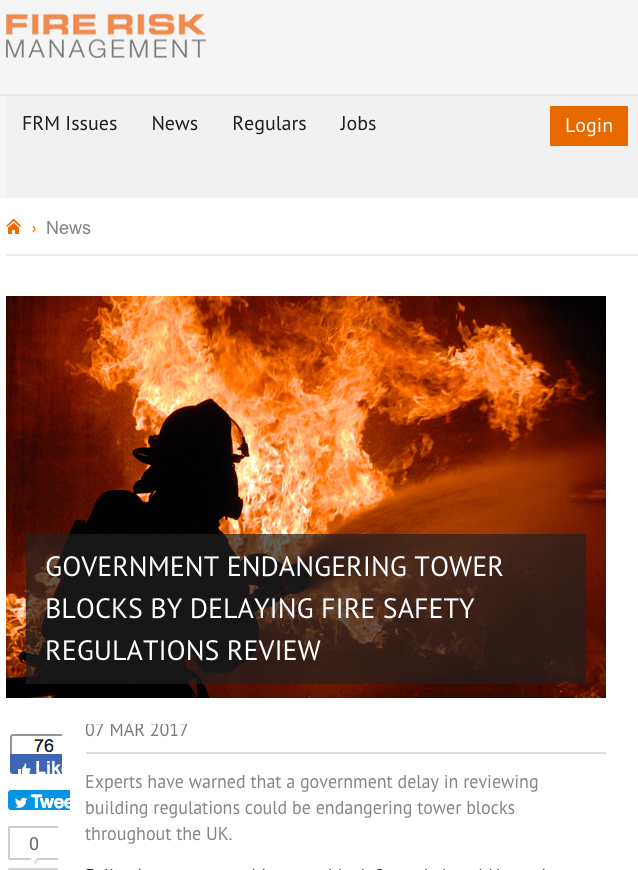Go to the Regulars section

tap(269, 123)
